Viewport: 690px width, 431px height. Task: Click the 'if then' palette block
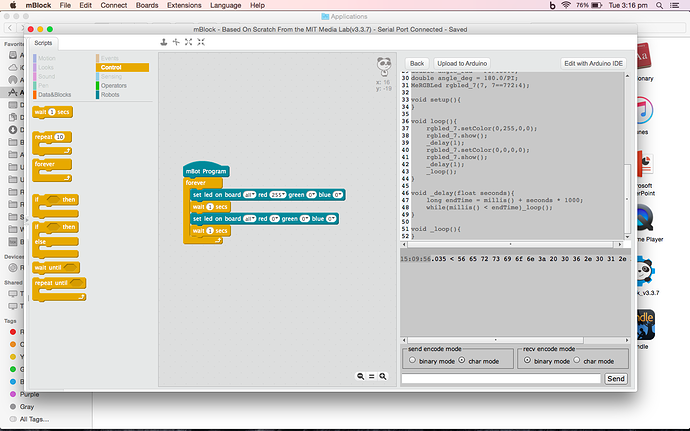pos(55,206)
